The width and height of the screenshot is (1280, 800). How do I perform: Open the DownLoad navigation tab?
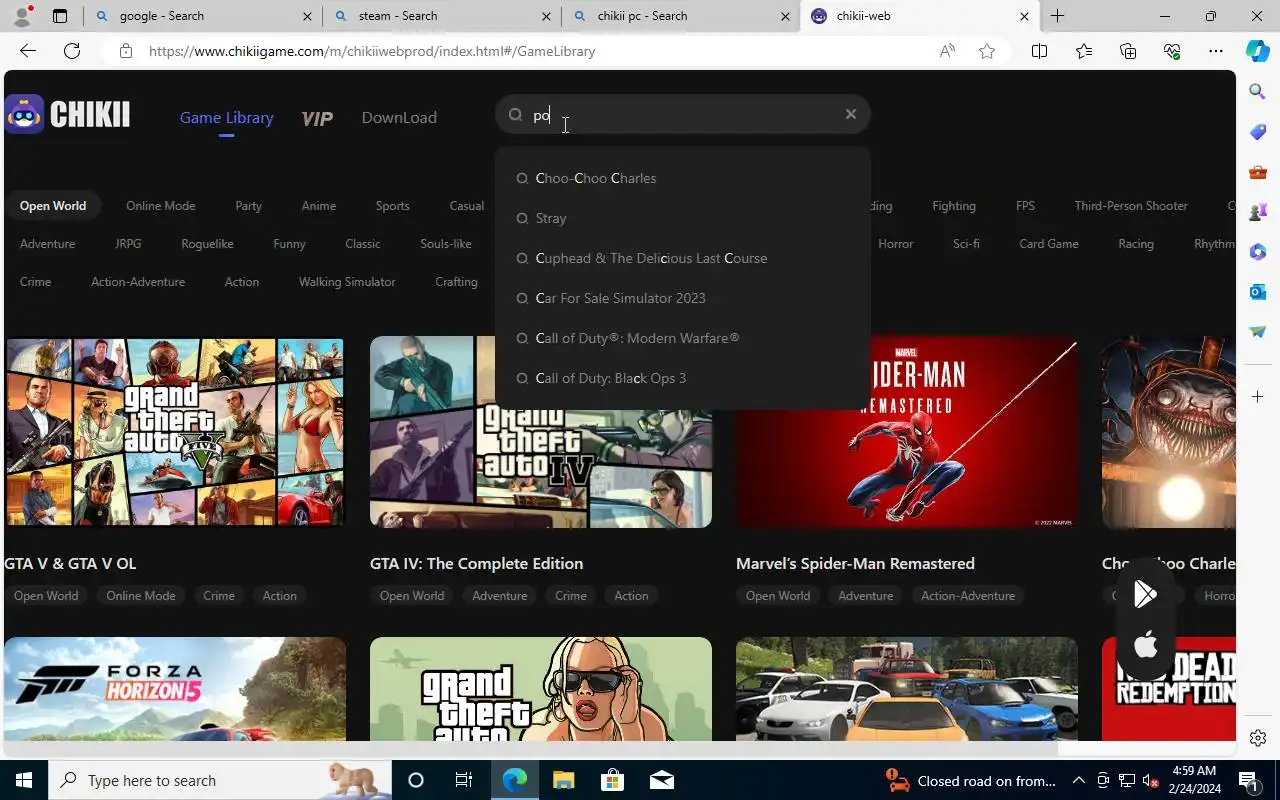399,117
